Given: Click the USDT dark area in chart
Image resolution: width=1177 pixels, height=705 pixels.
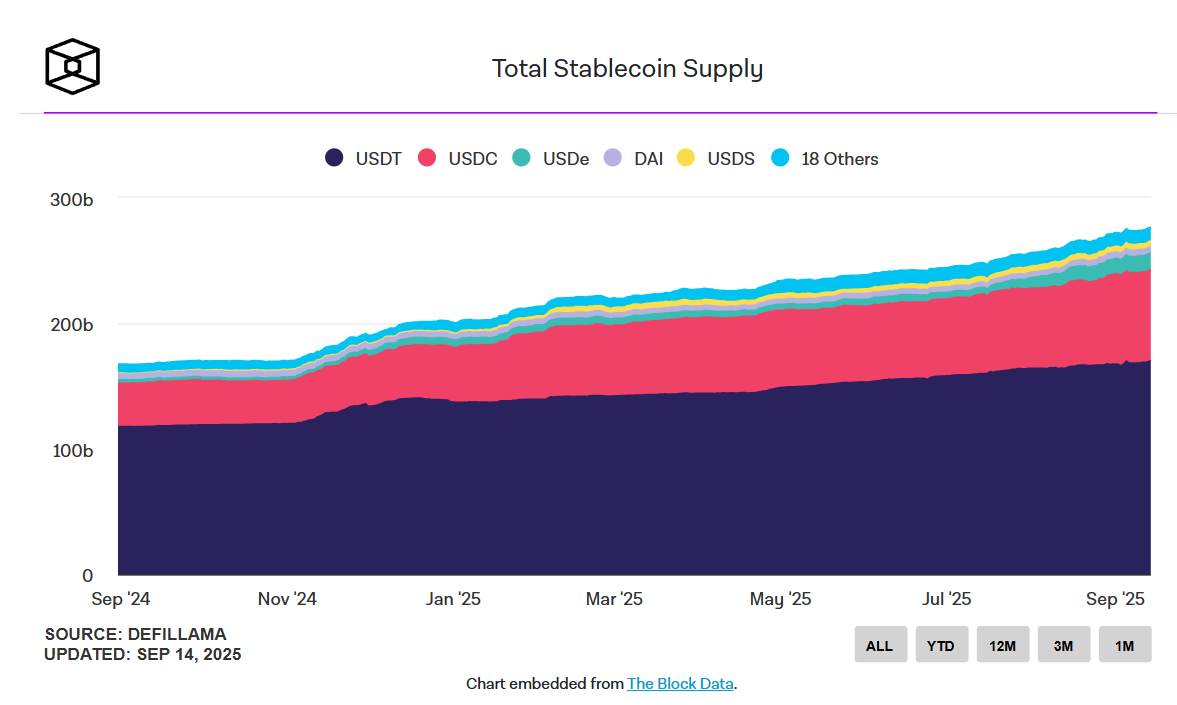Looking at the screenshot, I should tap(600, 490).
